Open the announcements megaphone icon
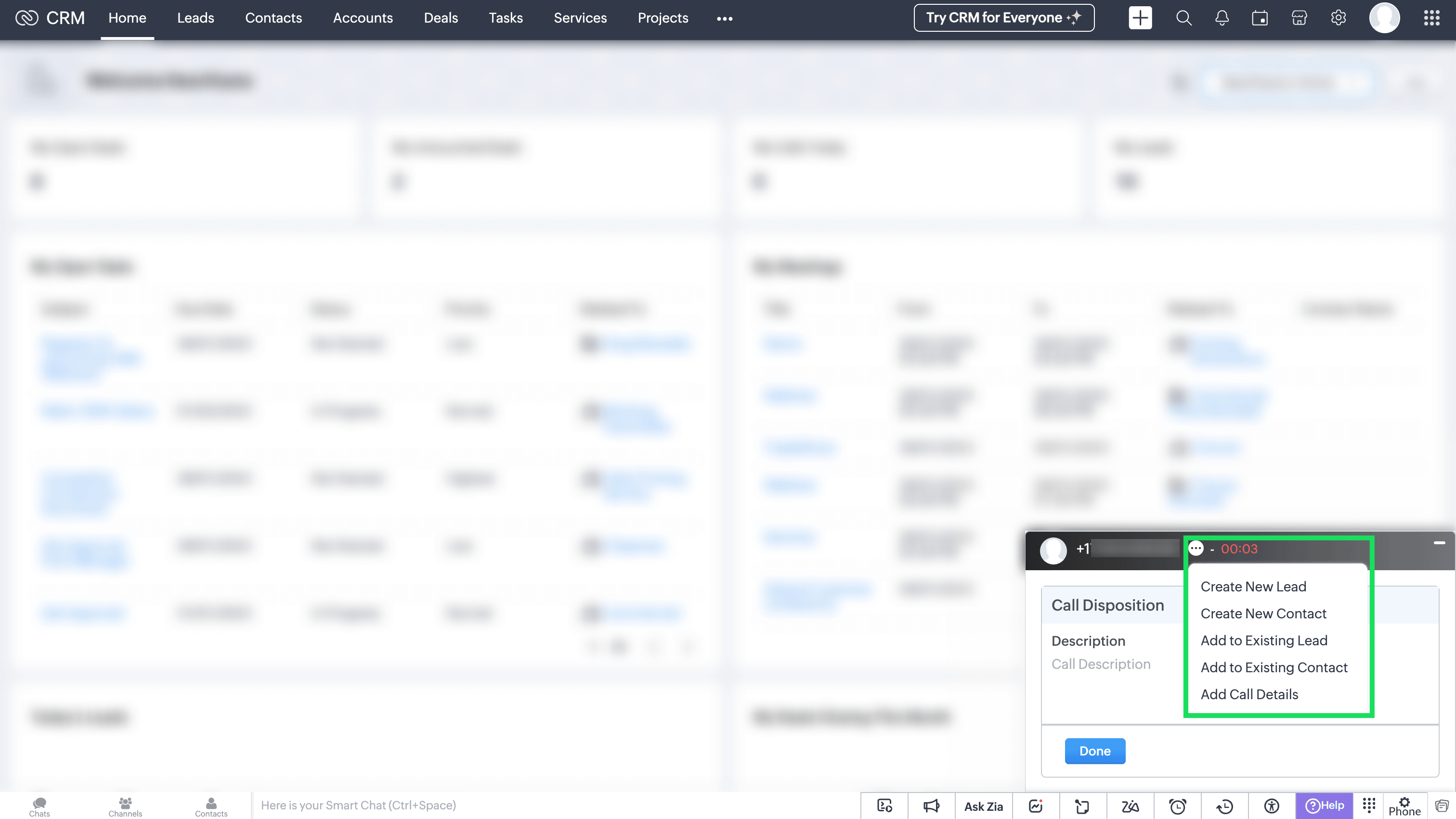Screen dimensions: 1456x819 931,806
